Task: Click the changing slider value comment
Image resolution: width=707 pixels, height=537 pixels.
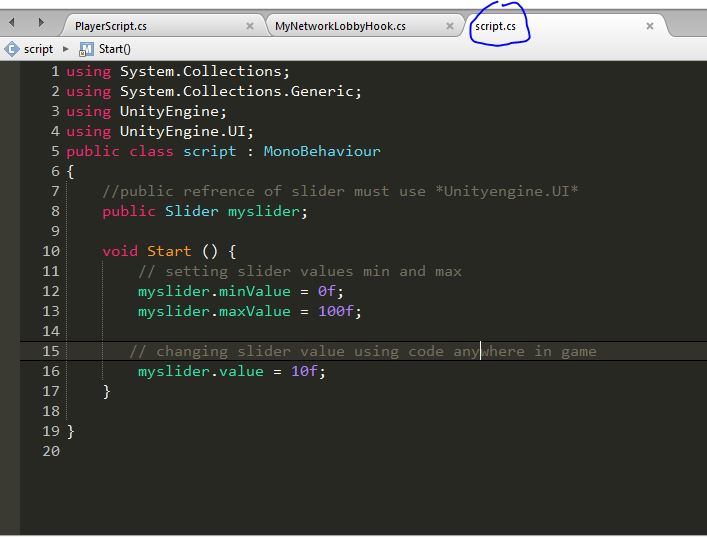Action: (363, 351)
